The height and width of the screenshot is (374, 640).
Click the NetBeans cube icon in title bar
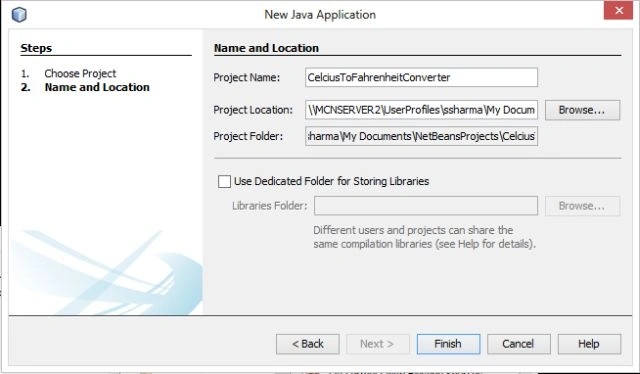19,15
